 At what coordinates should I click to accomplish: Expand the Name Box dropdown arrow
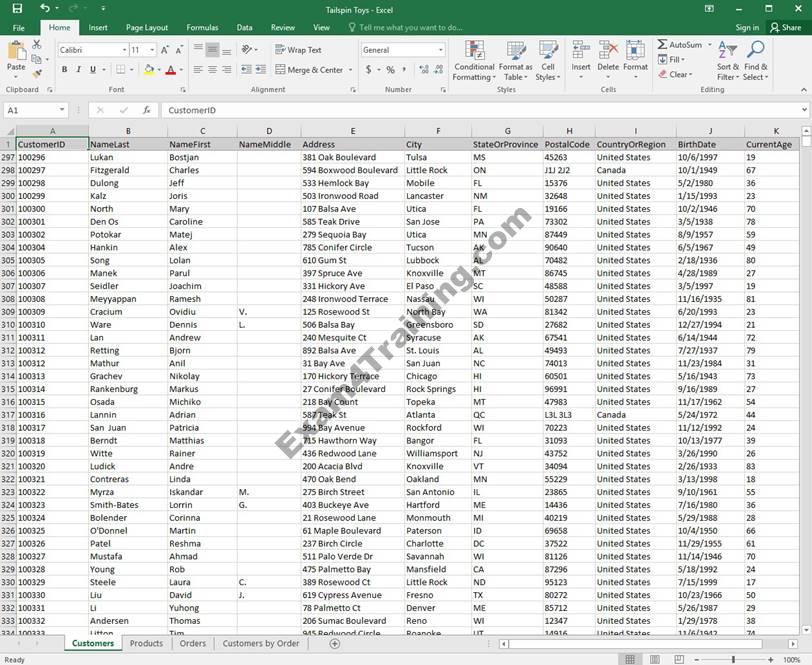point(62,110)
